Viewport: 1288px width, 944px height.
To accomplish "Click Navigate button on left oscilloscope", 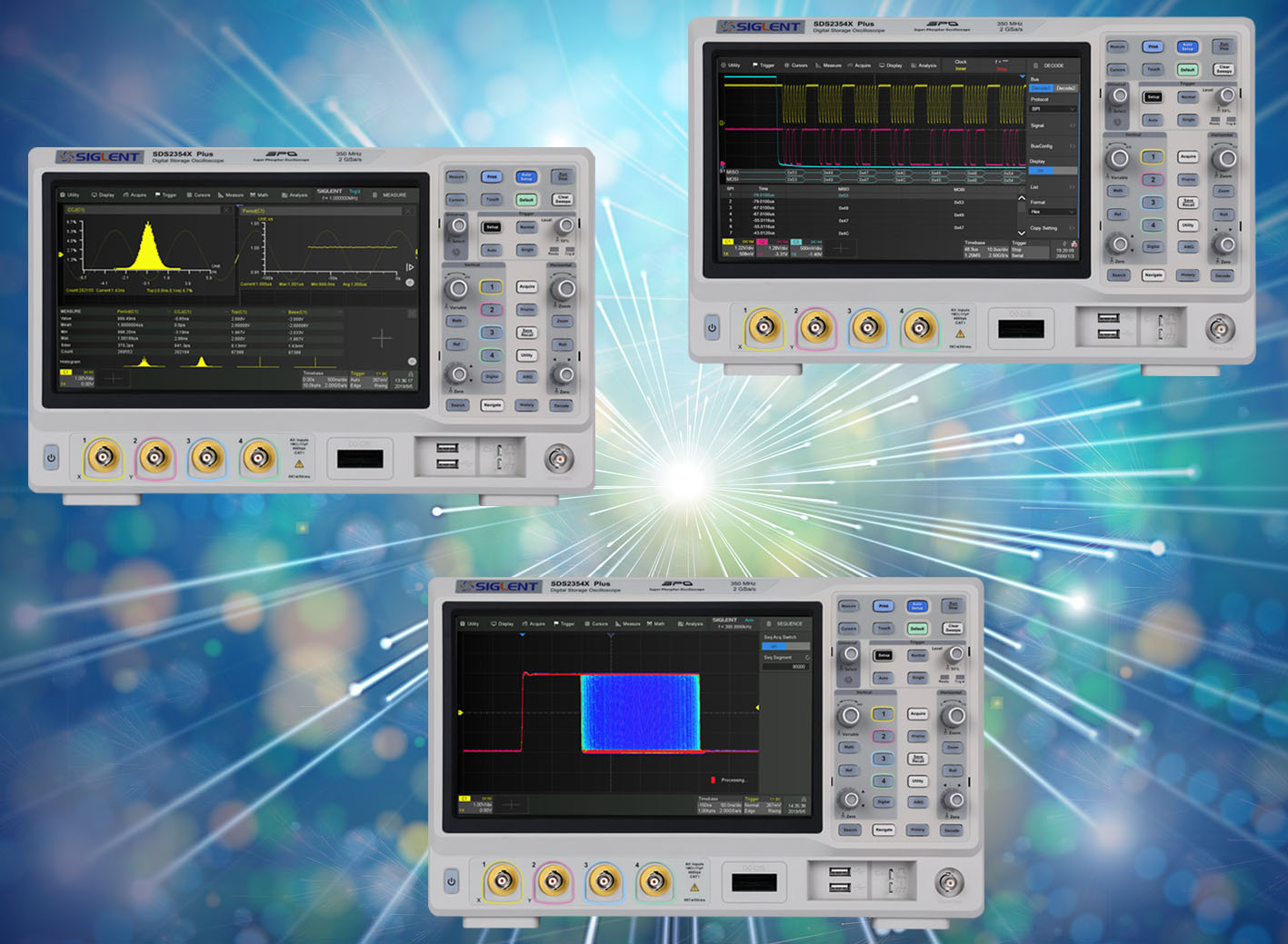I will tap(493, 405).
